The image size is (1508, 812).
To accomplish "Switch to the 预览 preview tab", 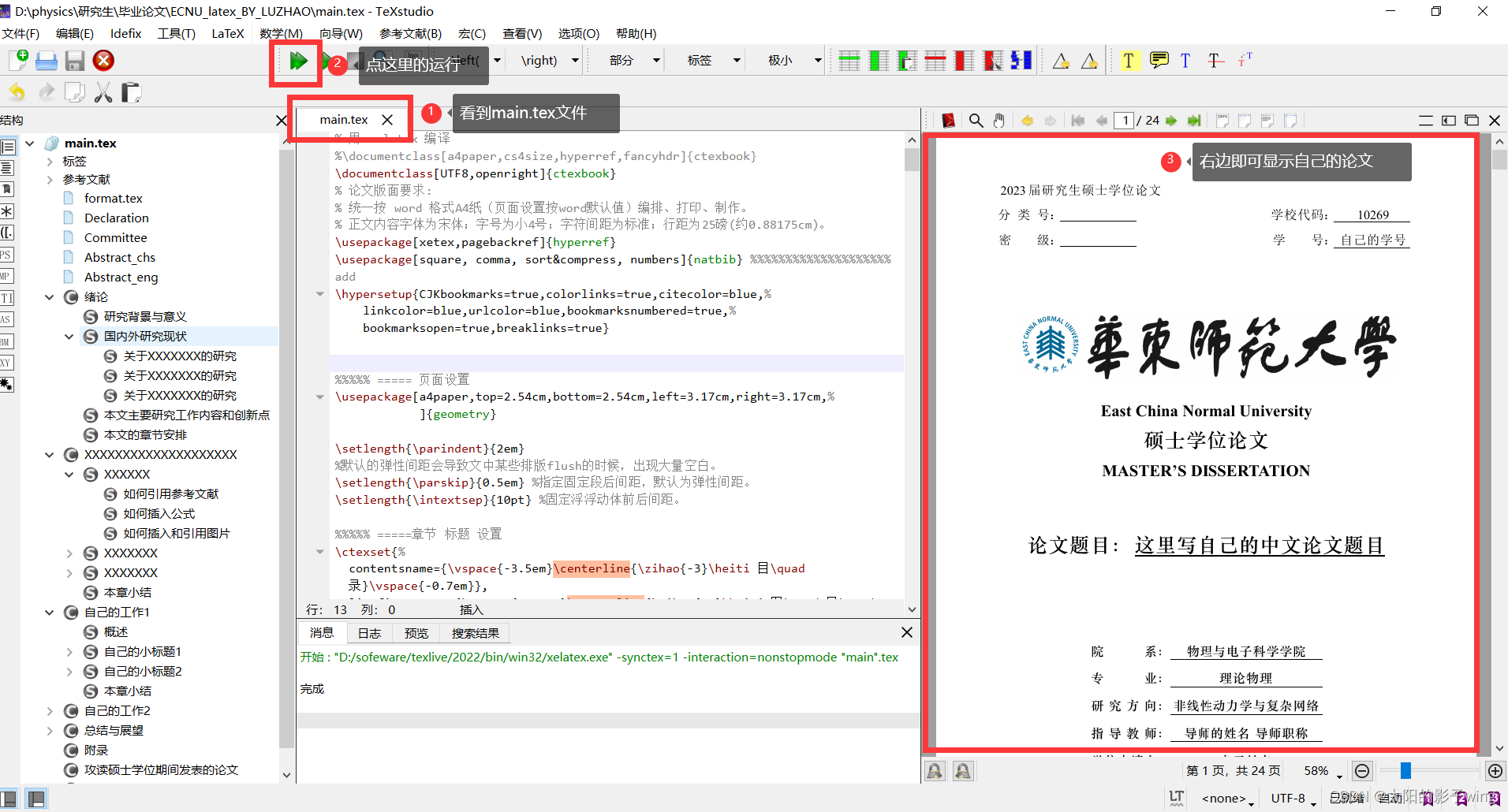I will tap(416, 633).
